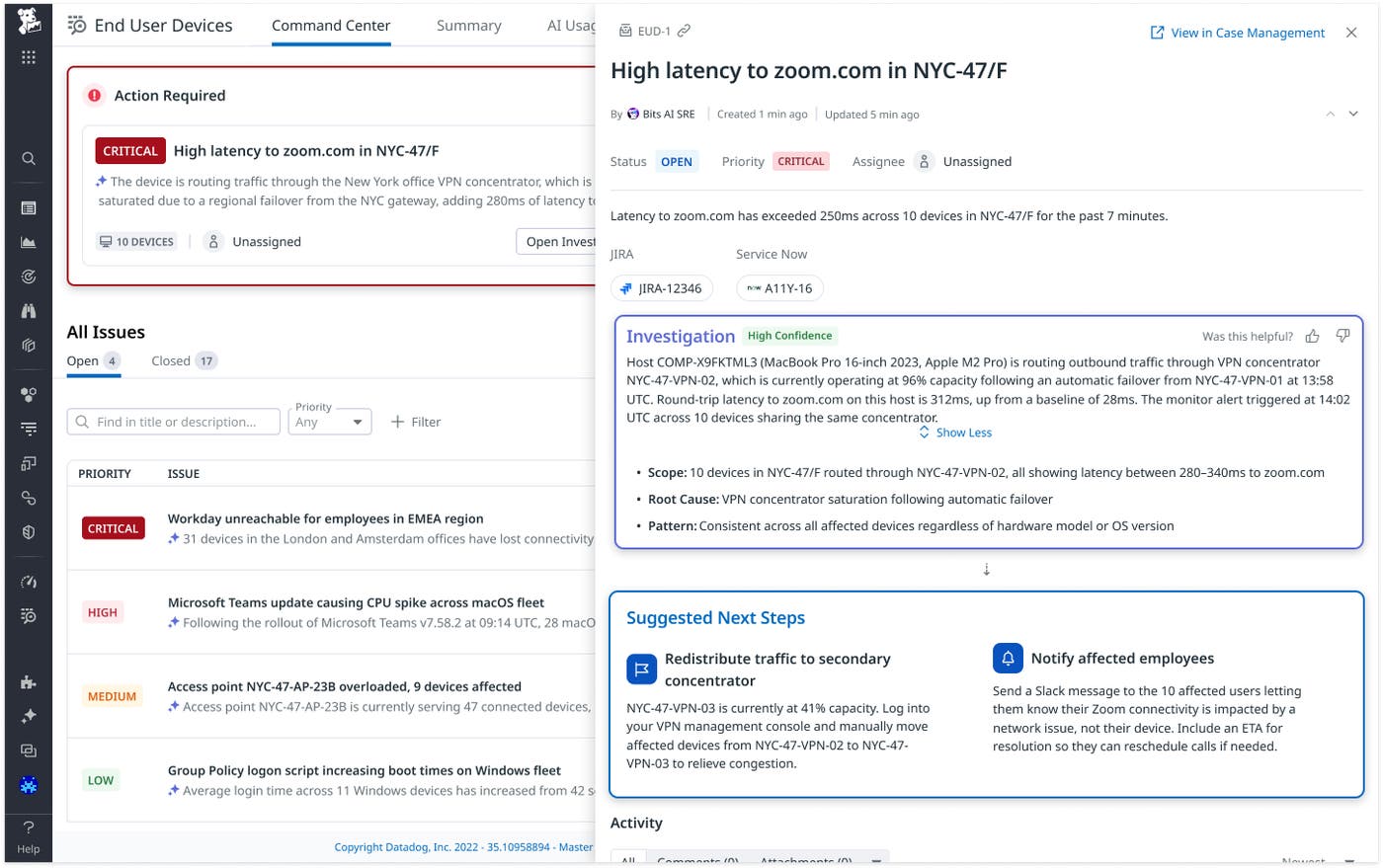
Task: Open the apps grid icon in sidebar
Action: point(29,57)
